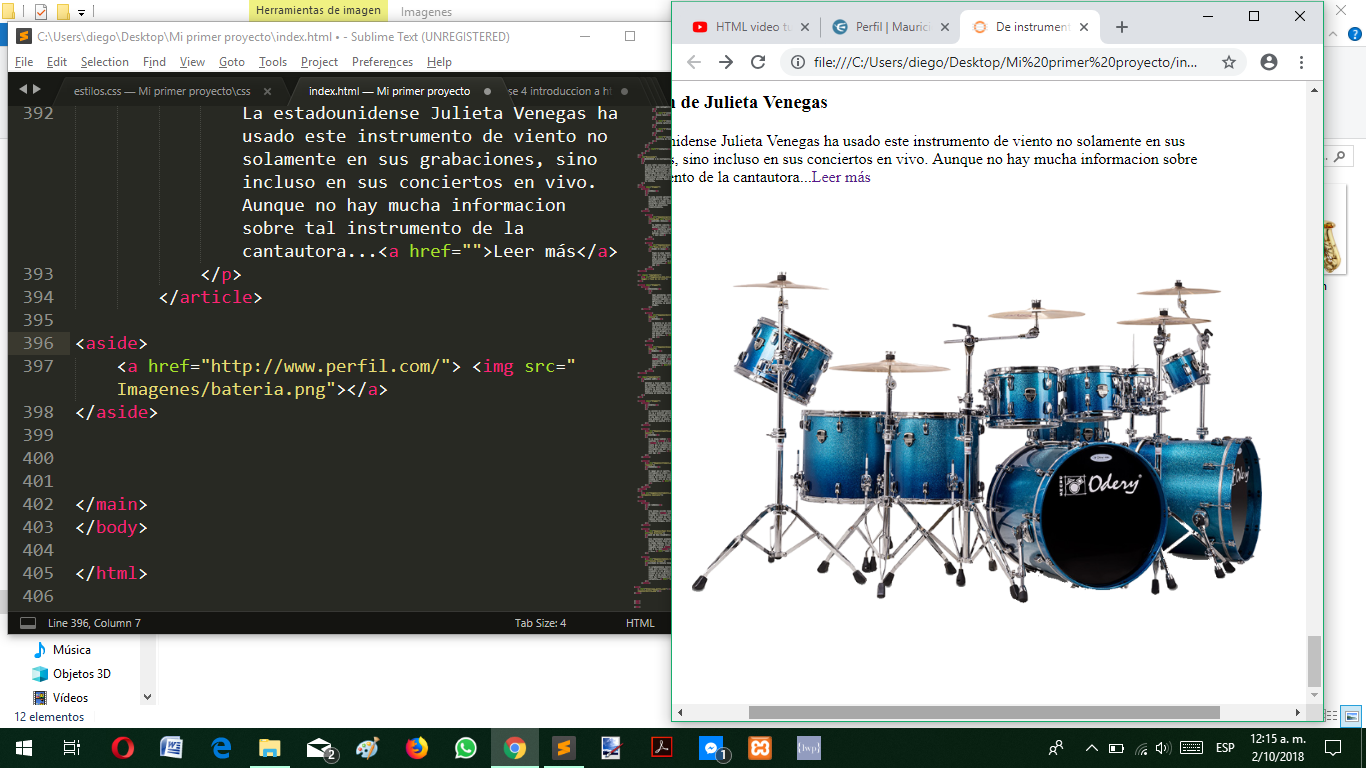This screenshot has width=1366, height=768.
Task: View site information icon in the address bar
Action: coord(797,62)
